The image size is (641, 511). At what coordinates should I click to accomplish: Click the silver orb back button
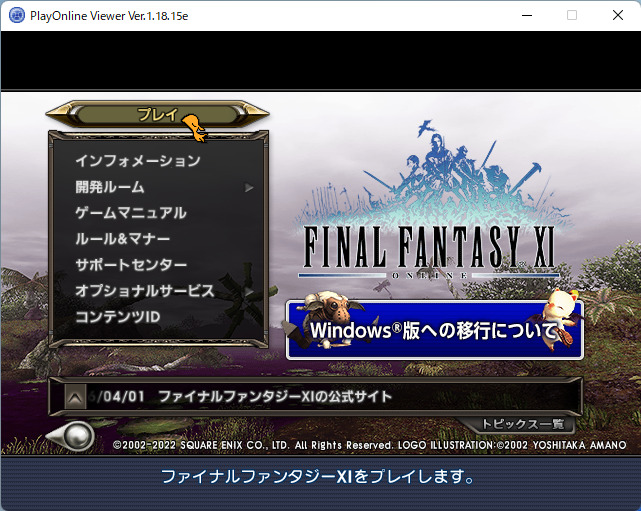pos(71,436)
